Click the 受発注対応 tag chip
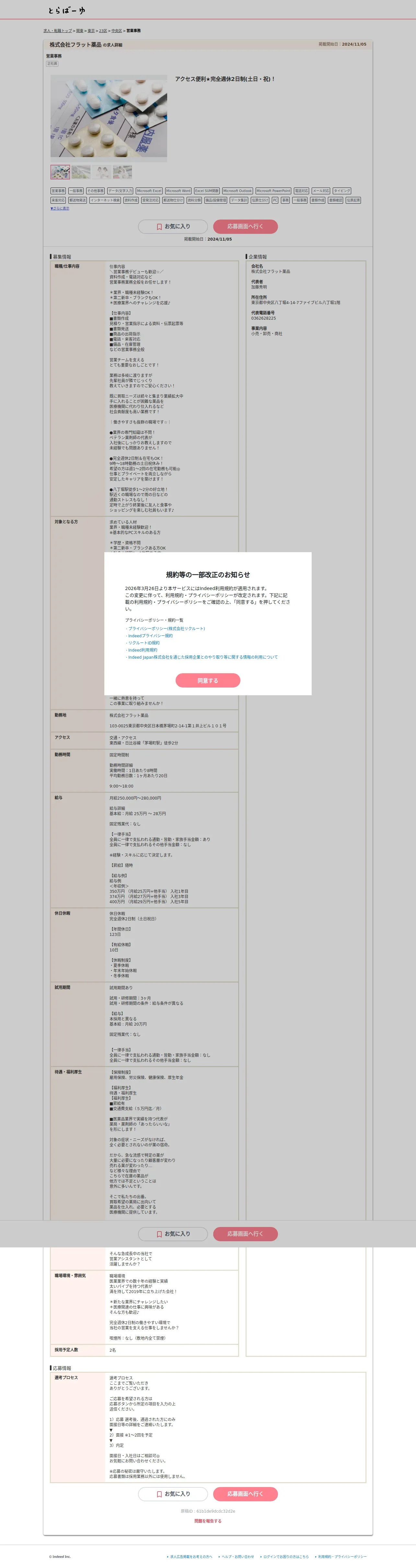Image resolution: width=416 pixels, height=1568 pixels. [150, 200]
